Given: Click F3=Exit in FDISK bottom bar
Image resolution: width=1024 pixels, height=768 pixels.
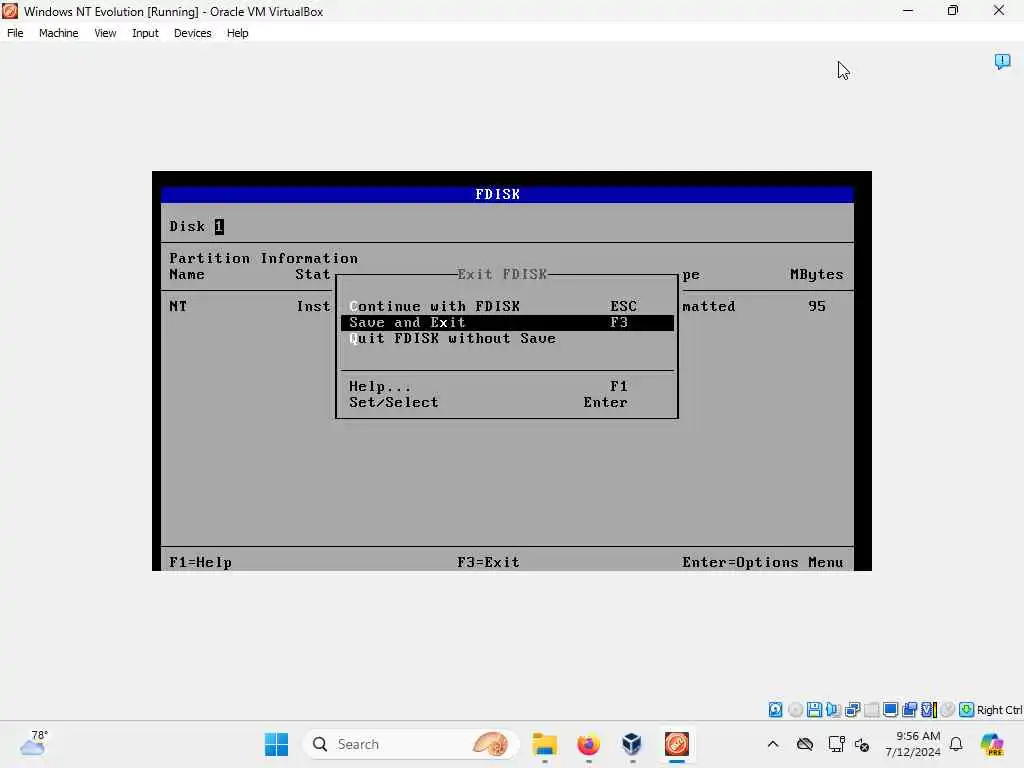Looking at the screenshot, I should pos(488,562).
